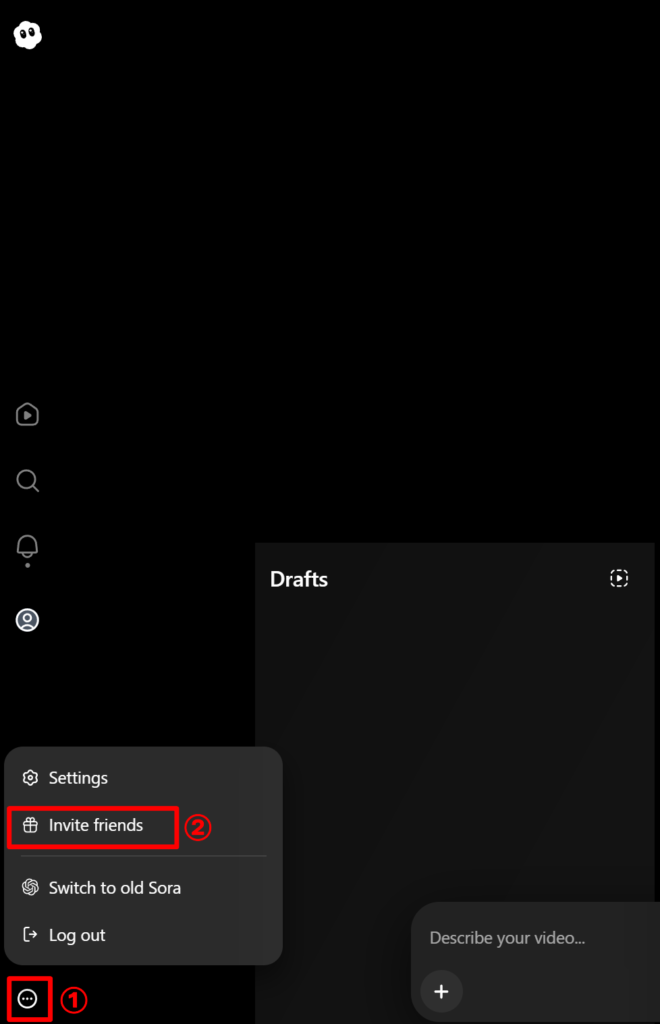Go to the profile avatar icon
This screenshot has width=660, height=1024.
tap(27, 620)
